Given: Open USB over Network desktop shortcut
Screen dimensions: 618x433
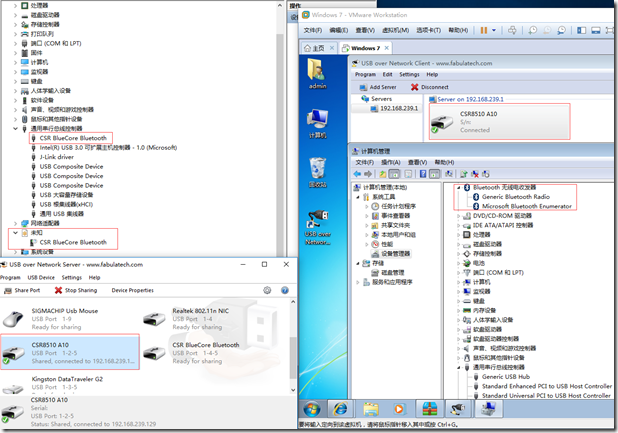Looking at the screenshot, I should [318, 227].
